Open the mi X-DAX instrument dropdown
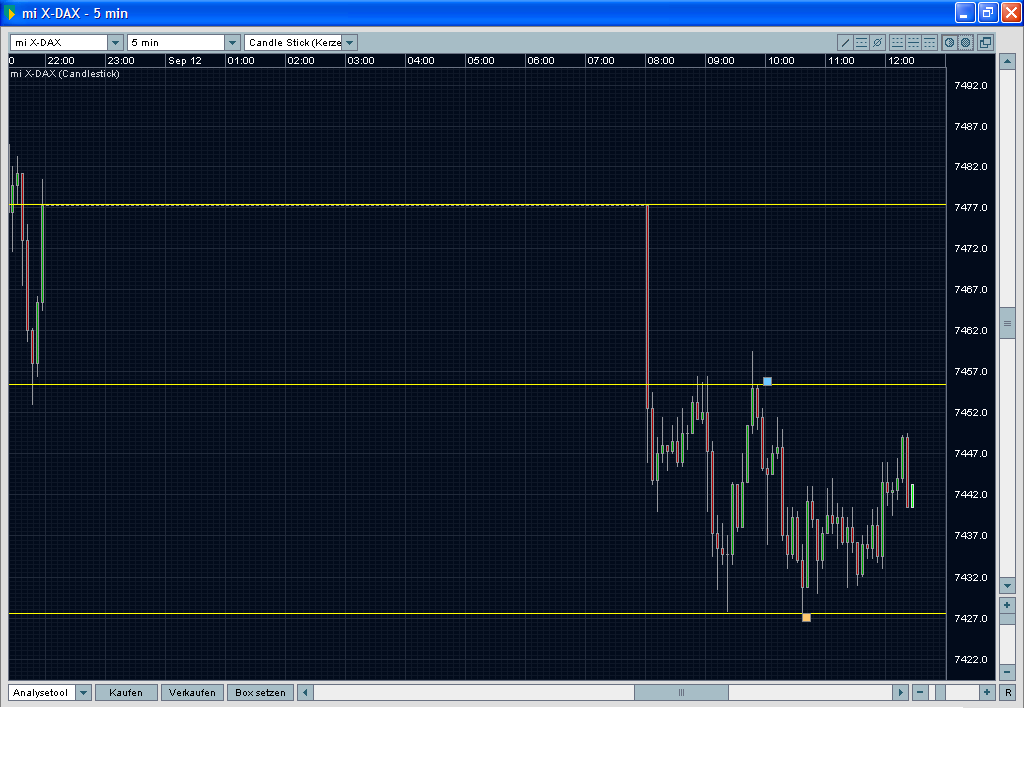 (x=116, y=42)
